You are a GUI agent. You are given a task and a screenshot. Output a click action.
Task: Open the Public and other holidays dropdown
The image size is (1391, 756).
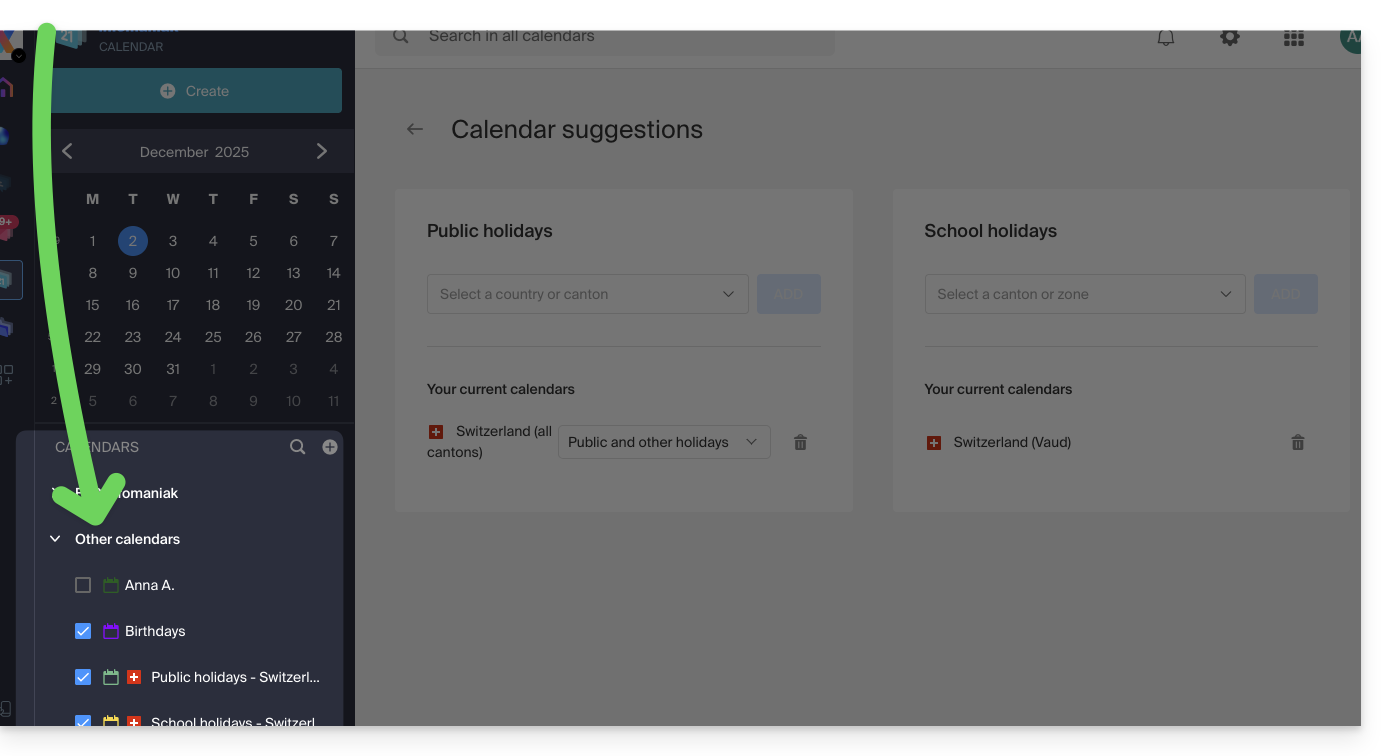tap(664, 442)
